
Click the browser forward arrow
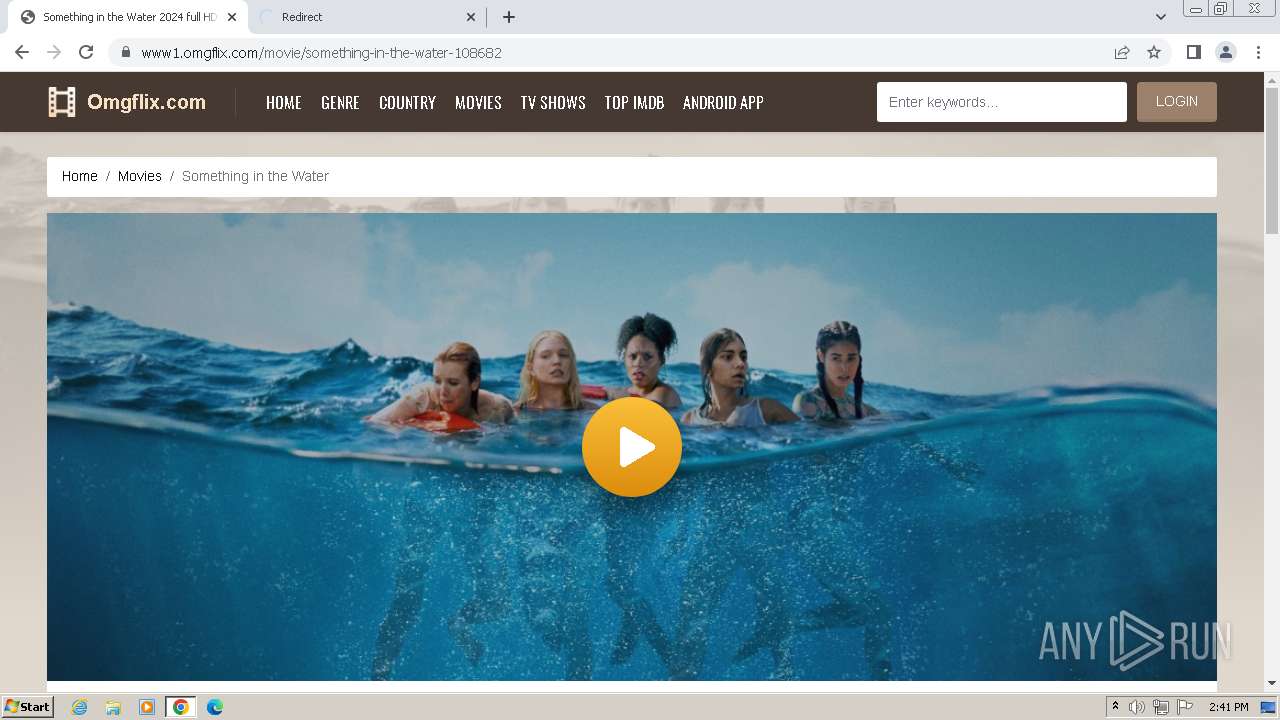(54, 52)
